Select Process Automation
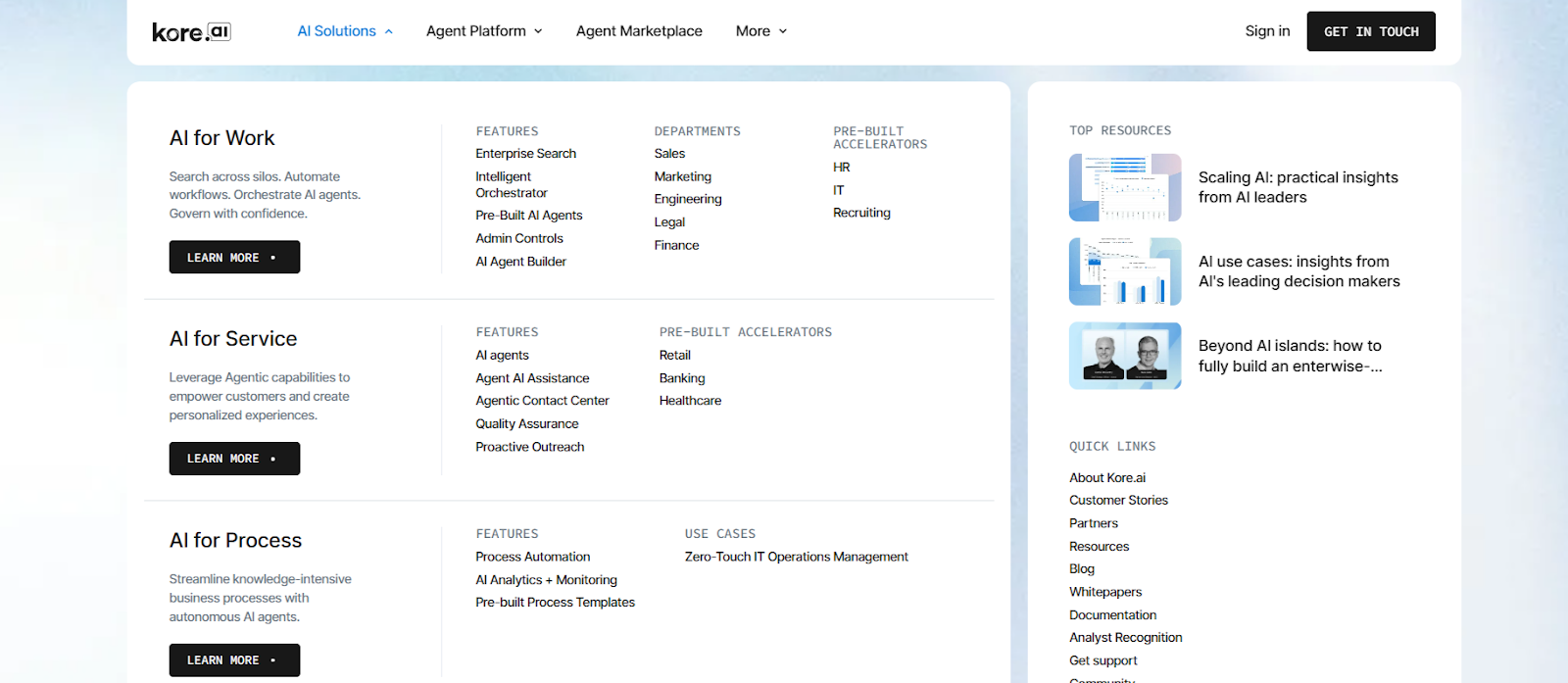1568x683 pixels. tap(533, 557)
